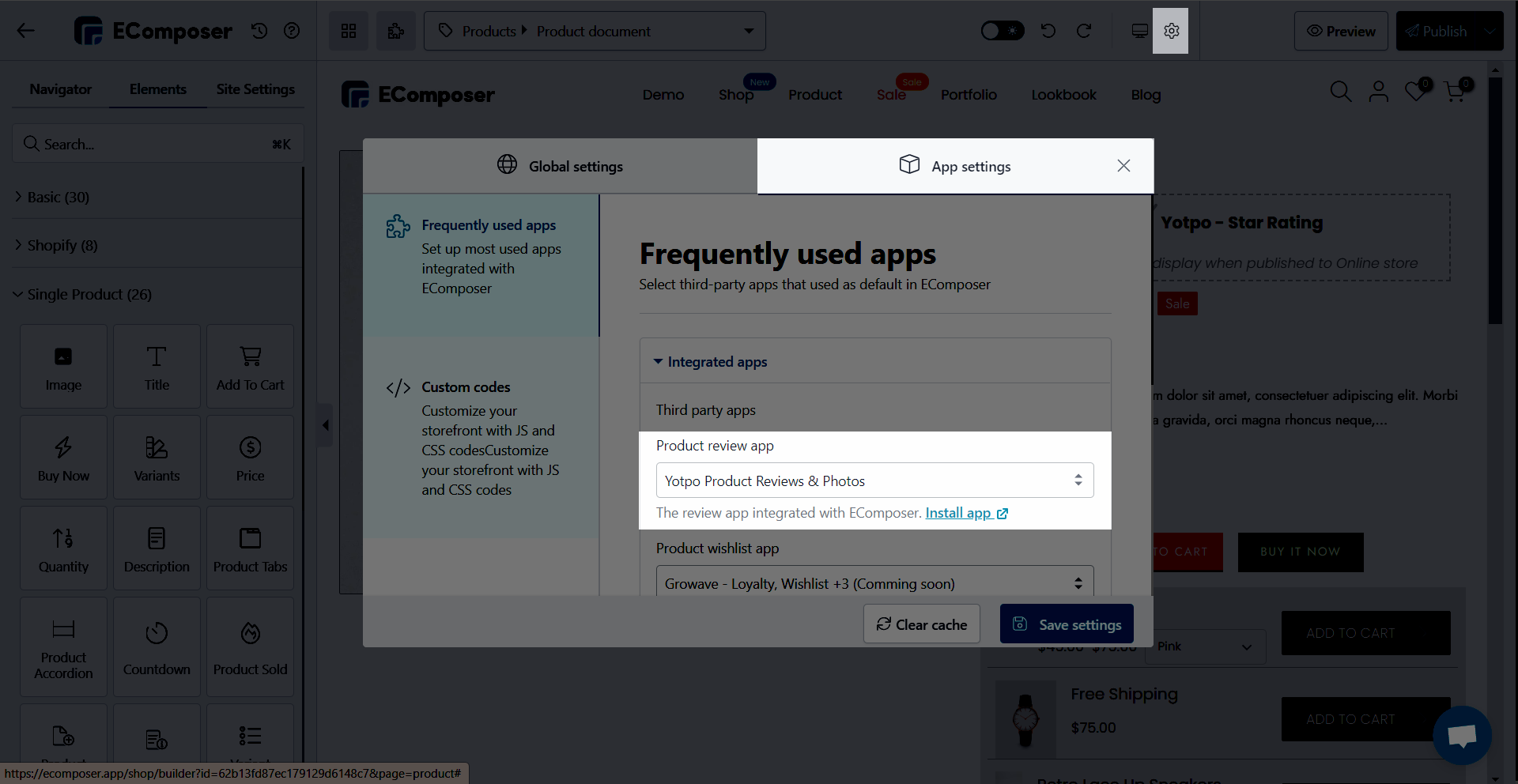
Task: Open the Pink variant dropdown
Action: pos(1204,646)
